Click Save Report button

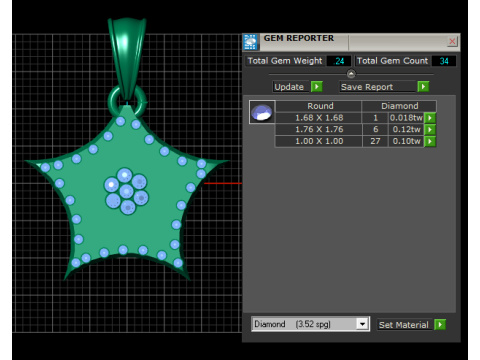378,87
